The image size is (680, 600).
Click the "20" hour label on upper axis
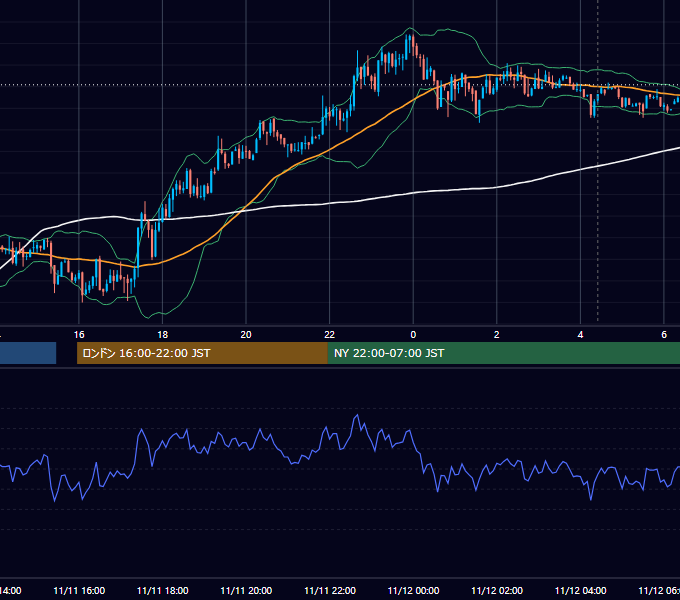(x=246, y=334)
